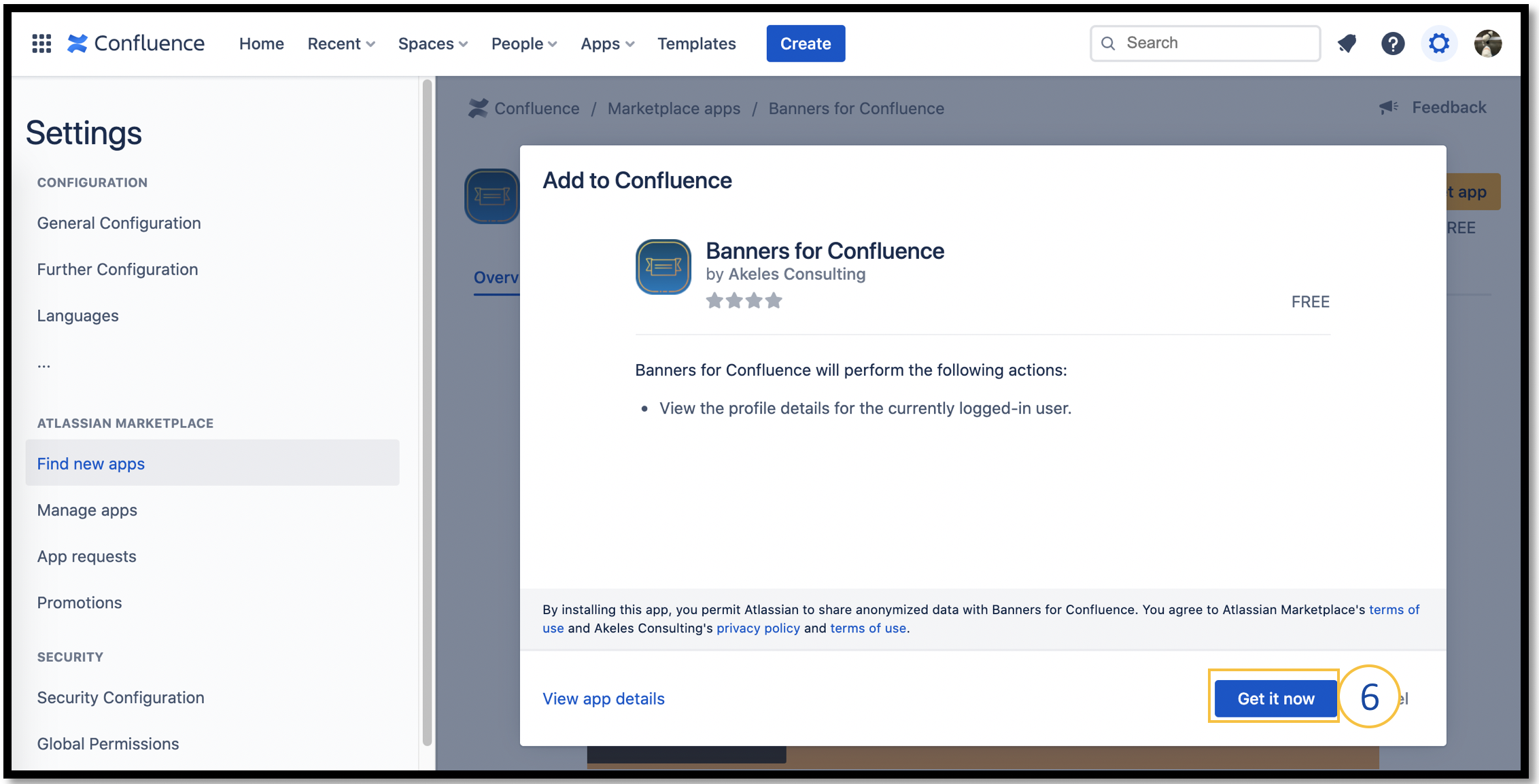Viewport: 1539px width, 784px height.
Task: Expand the People dropdown menu
Action: [x=523, y=43]
